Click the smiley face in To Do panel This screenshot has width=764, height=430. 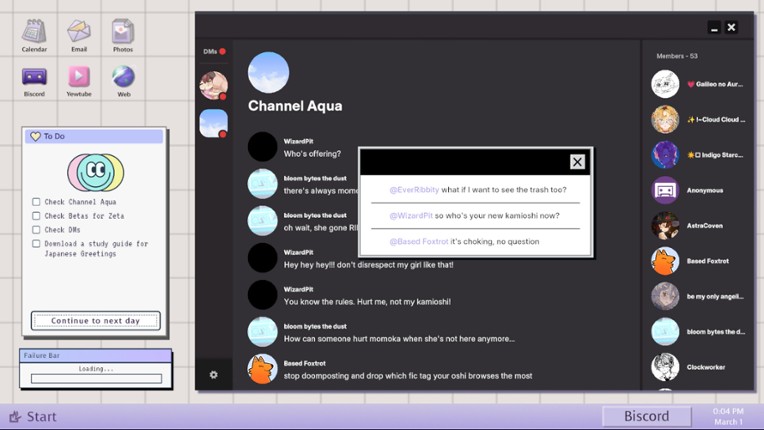pyautogui.click(x=96, y=172)
